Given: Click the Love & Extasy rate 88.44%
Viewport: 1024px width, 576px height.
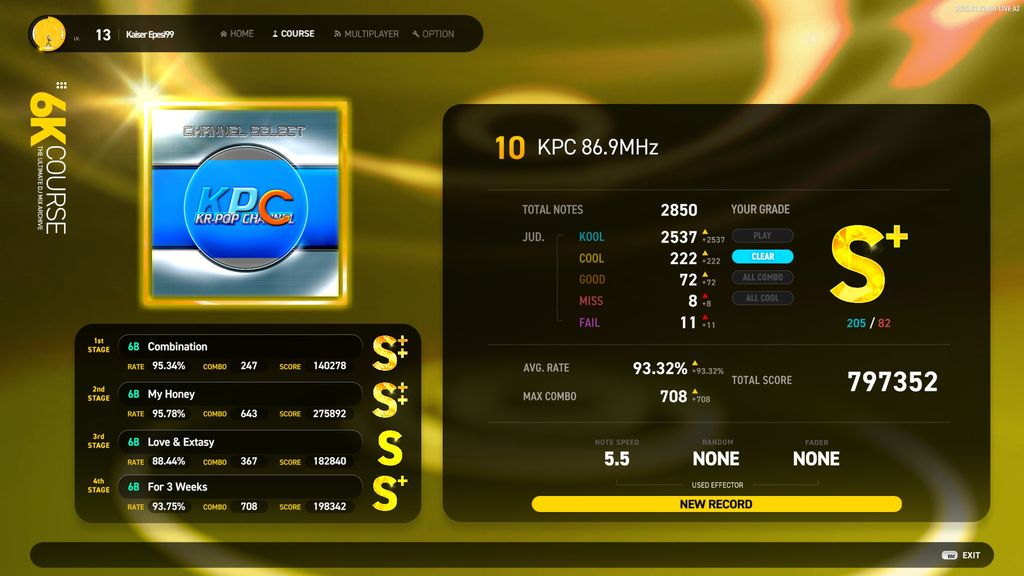Looking at the screenshot, I should pos(168,461).
